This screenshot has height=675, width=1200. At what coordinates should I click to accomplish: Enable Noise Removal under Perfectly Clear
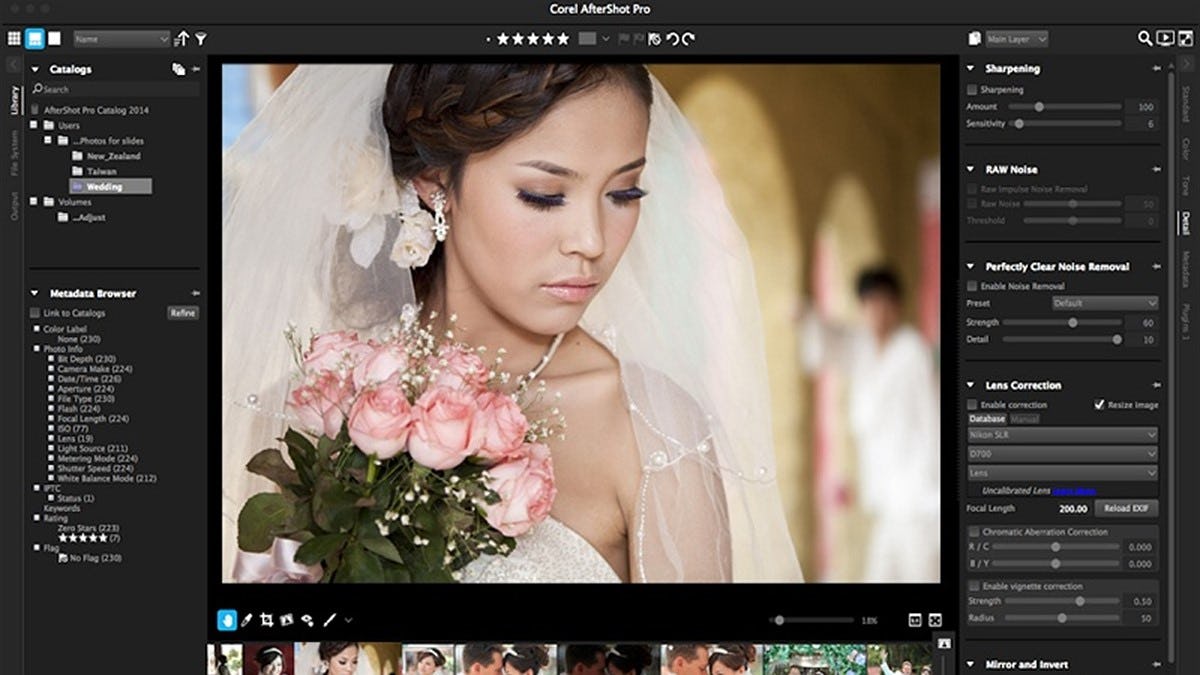972,285
